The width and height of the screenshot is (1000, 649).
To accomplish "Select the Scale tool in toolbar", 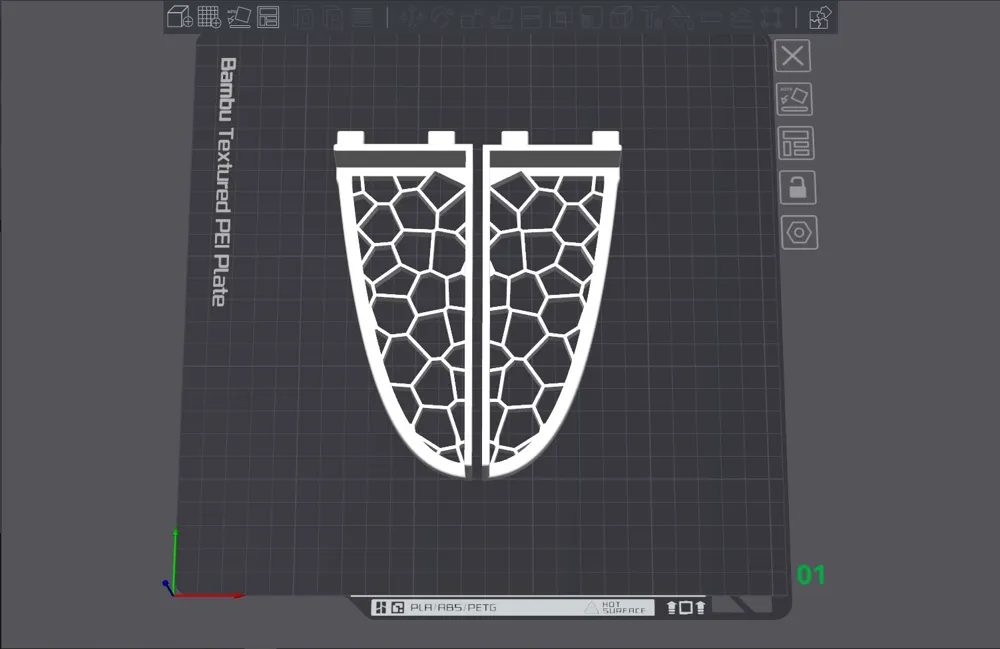I will point(471,17).
